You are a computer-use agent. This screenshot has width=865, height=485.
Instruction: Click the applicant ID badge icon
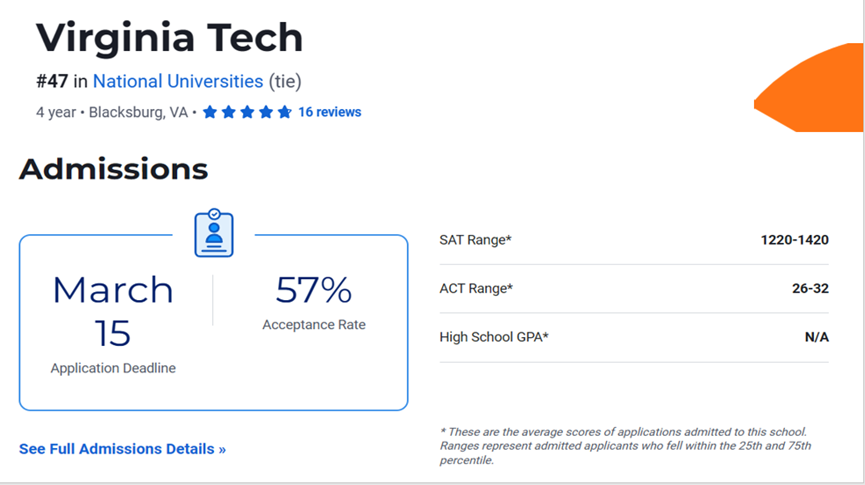point(214,233)
